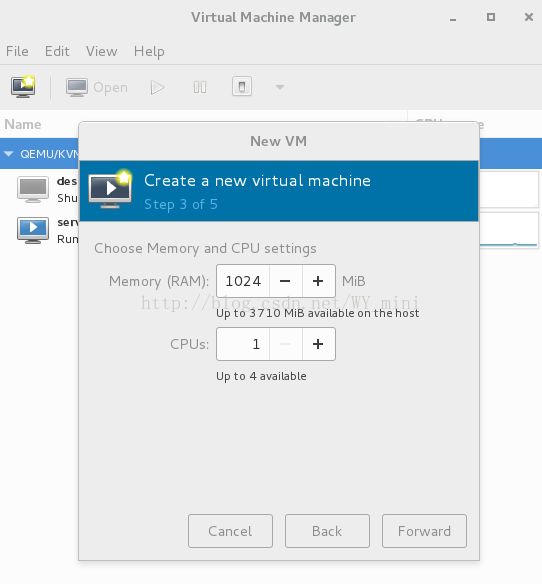The image size is (542, 584).
Task: Click the 'Create a new virtual machine' heading
Action: (x=257, y=181)
